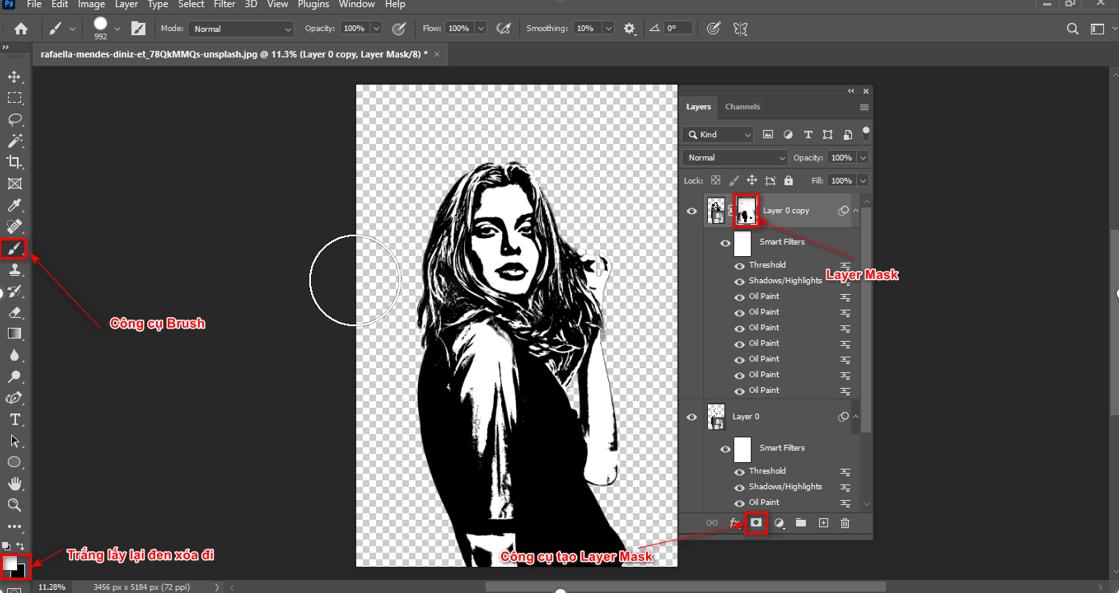Pick the Eyedropper tool
1119x593 pixels.
(14, 205)
